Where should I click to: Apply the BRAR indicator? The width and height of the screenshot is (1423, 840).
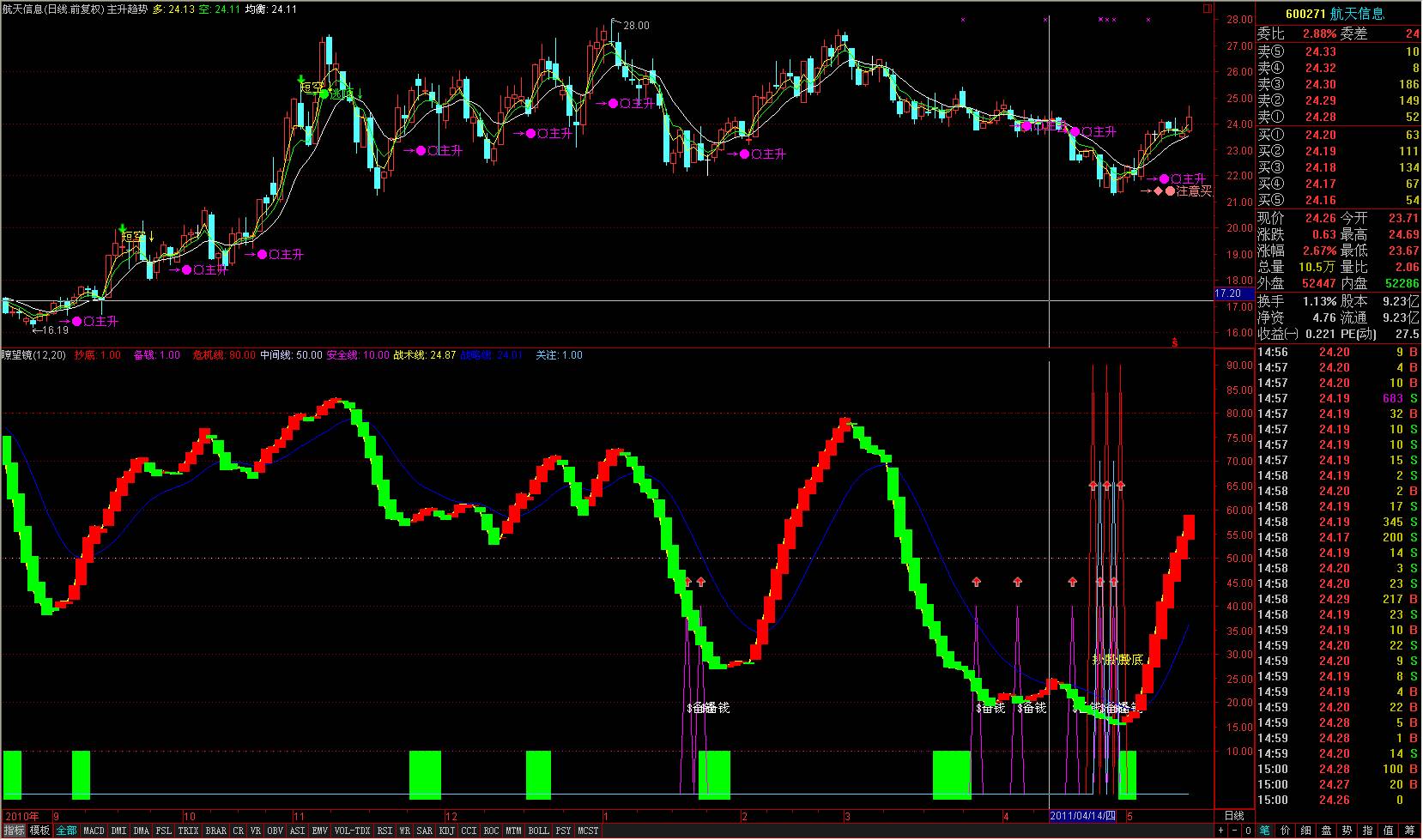coord(216,831)
